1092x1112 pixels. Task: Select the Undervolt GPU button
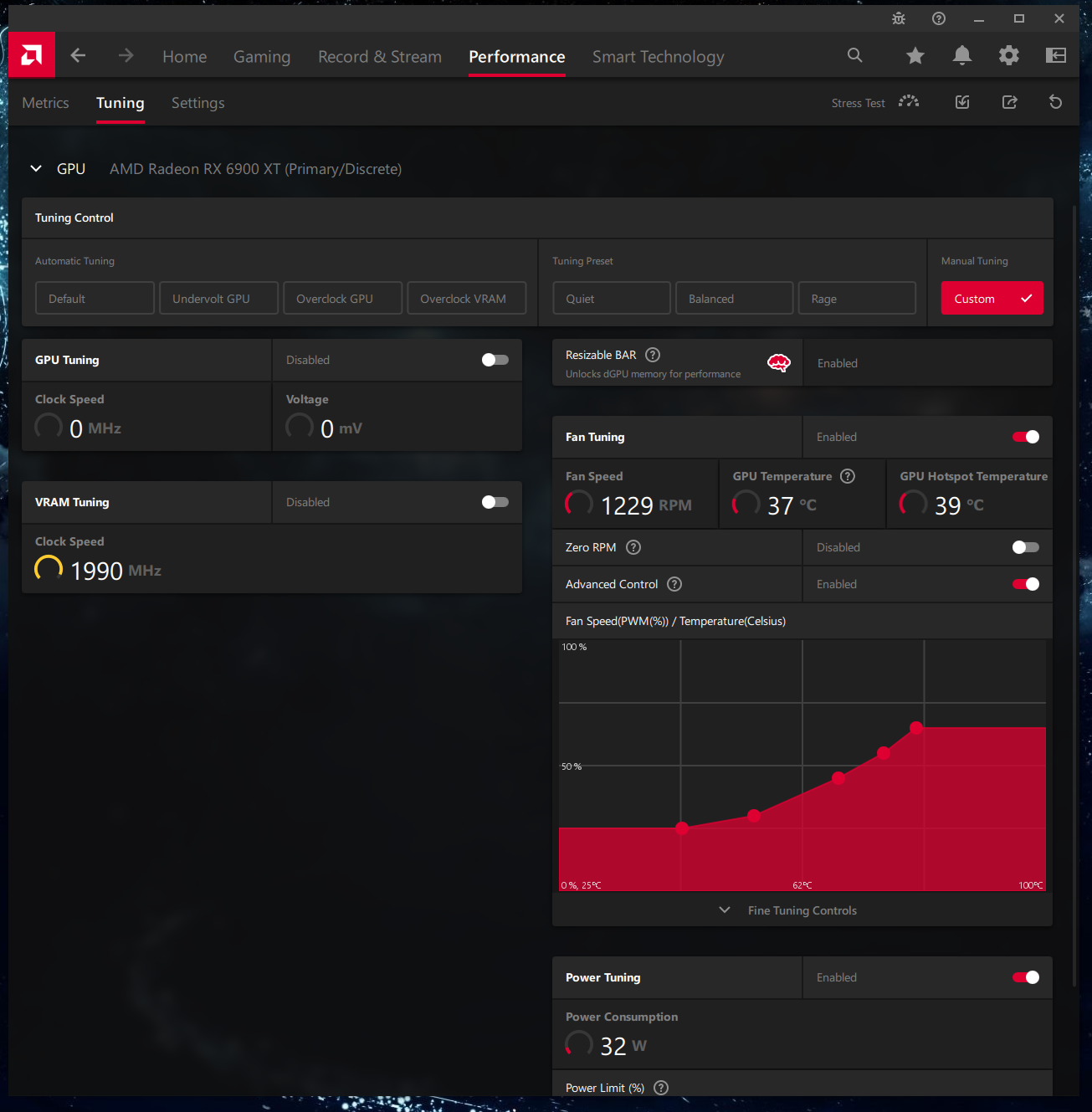pyautogui.click(x=218, y=299)
